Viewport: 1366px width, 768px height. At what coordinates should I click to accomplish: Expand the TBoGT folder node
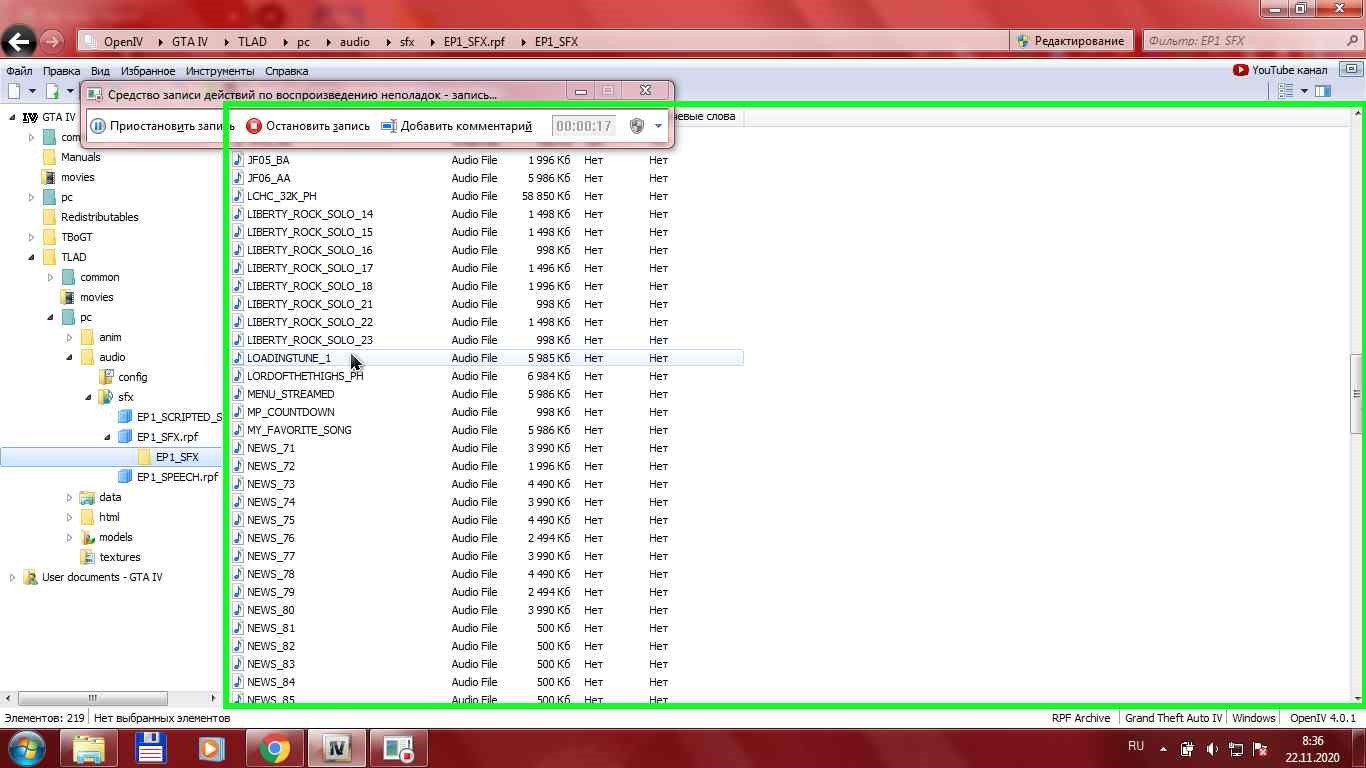click(x=33, y=237)
